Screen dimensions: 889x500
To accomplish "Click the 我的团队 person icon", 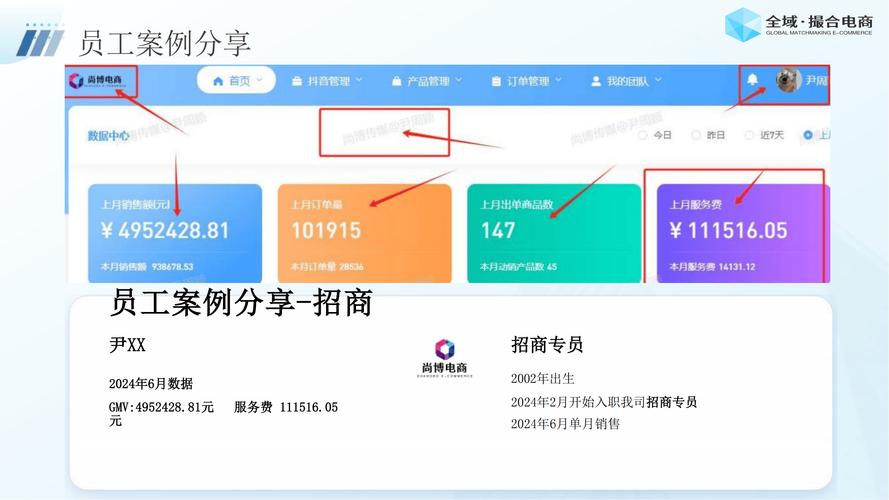I will click(x=596, y=81).
